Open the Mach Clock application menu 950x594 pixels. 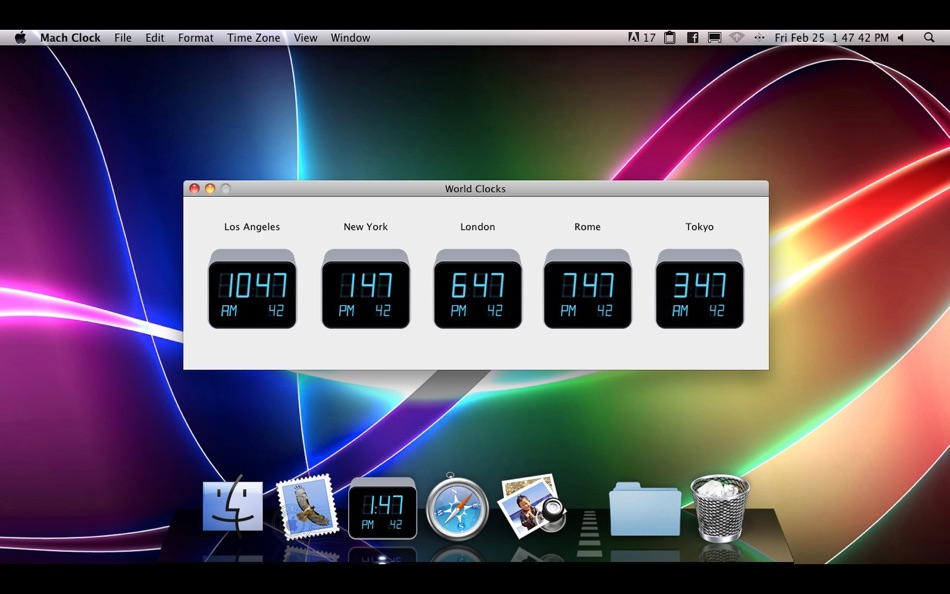click(x=70, y=38)
